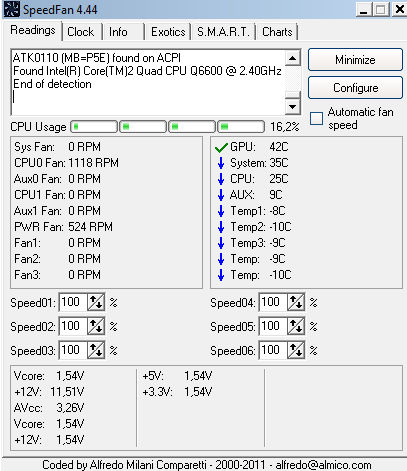The width and height of the screenshot is (407, 471).
Task: Enable Automatic fan speed checkbox
Action: (x=316, y=118)
